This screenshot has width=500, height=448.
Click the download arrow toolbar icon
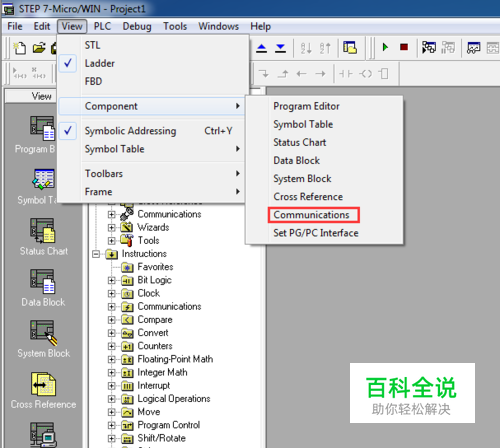280,48
